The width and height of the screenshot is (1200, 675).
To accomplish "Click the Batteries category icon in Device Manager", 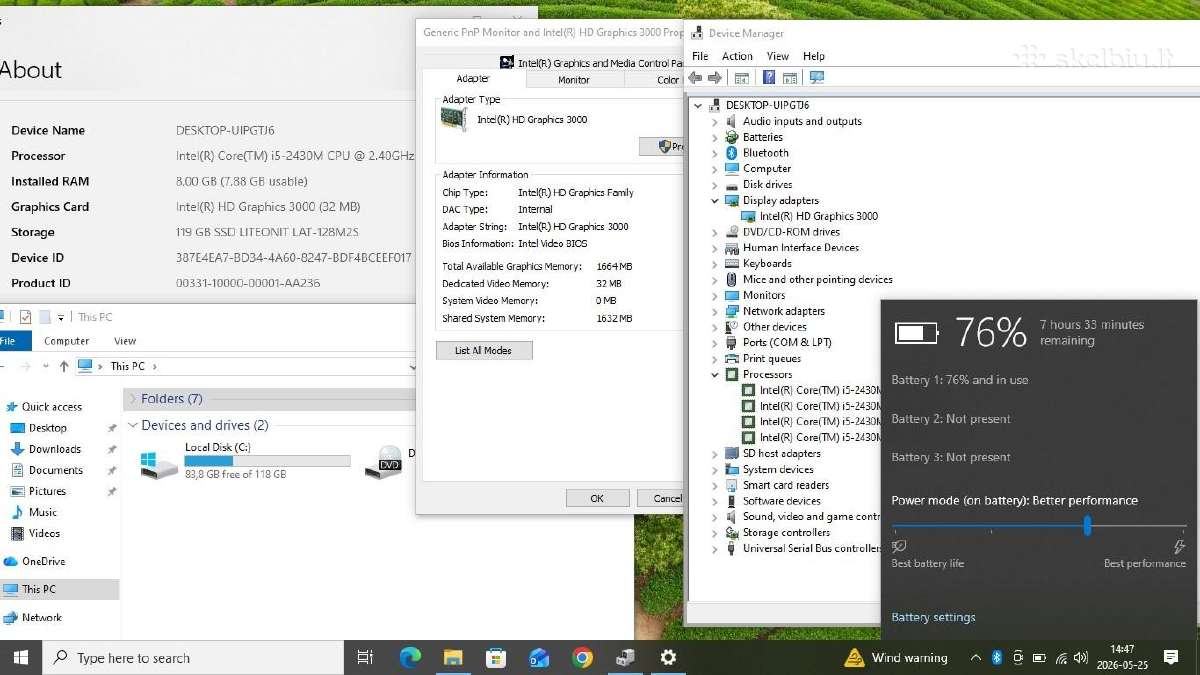I will 732,137.
